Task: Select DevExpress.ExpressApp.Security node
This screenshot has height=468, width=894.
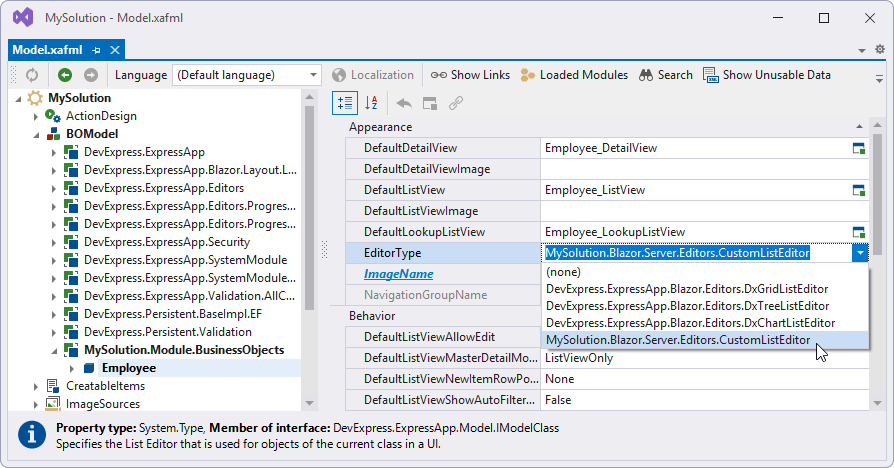Action: (167, 242)
